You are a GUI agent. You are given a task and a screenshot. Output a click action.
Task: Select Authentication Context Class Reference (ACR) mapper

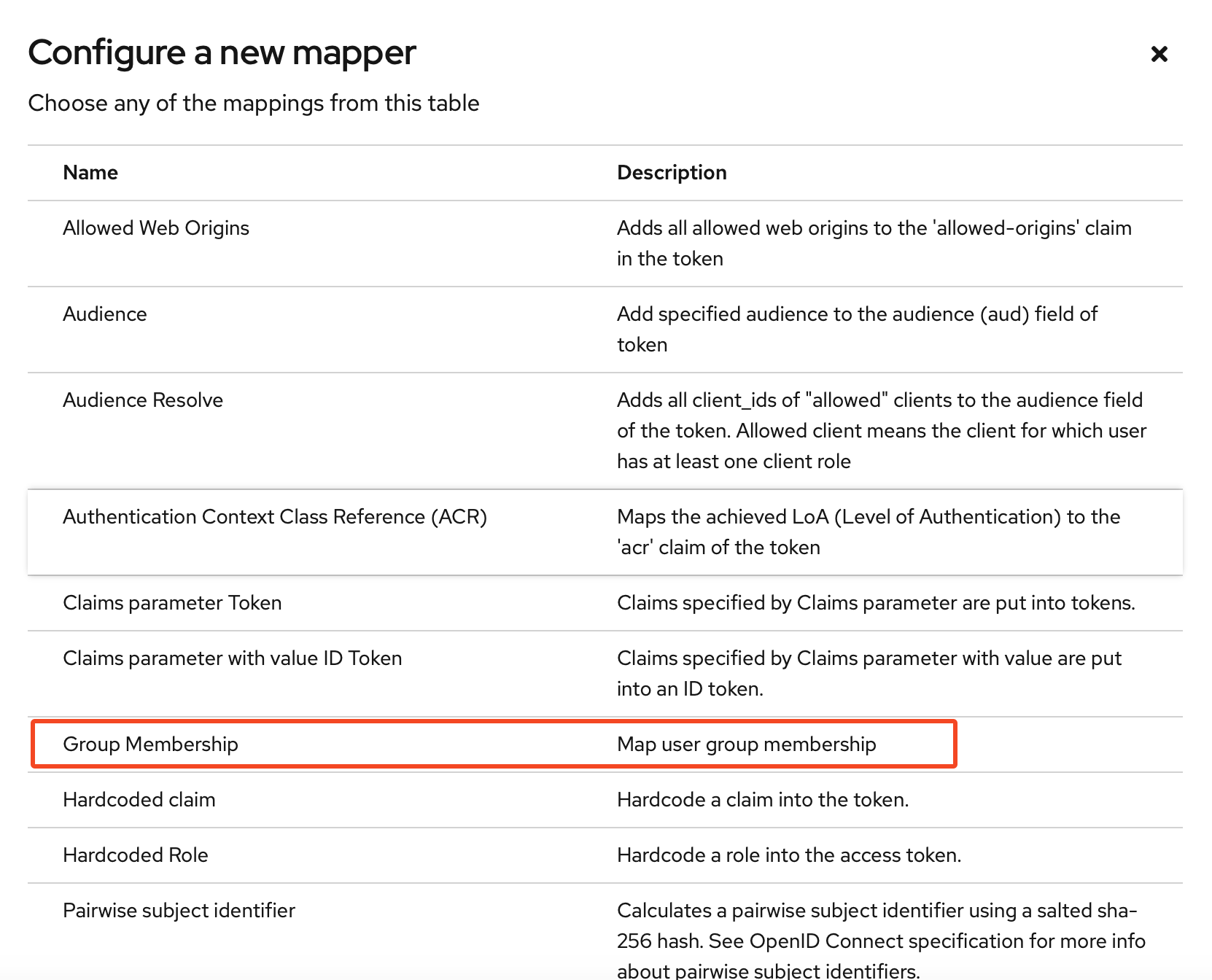275,517
